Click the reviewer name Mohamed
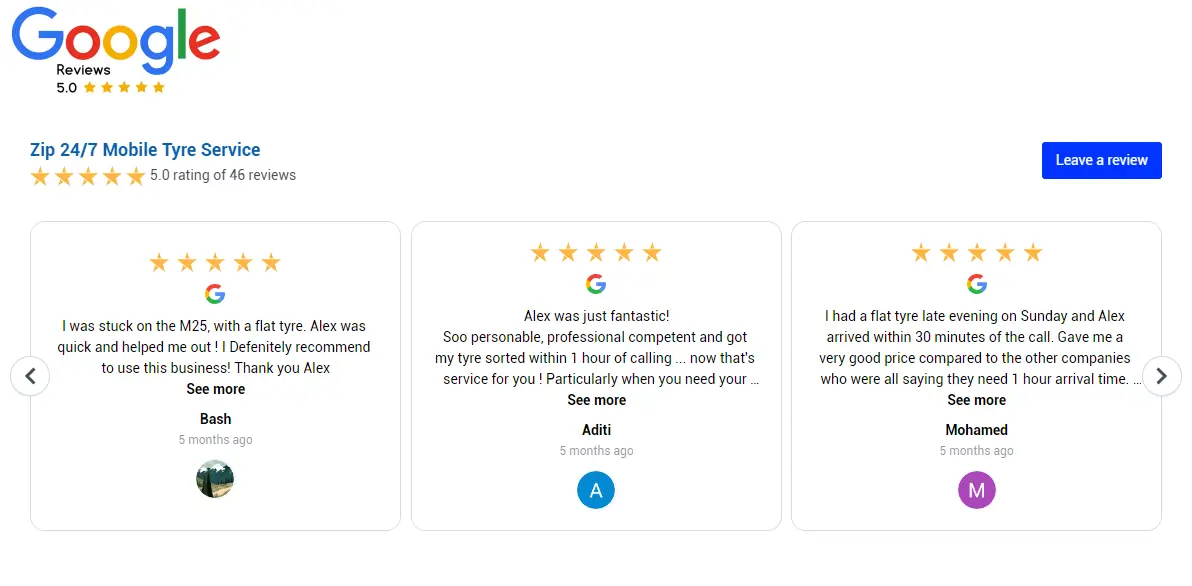 point(977,430)
